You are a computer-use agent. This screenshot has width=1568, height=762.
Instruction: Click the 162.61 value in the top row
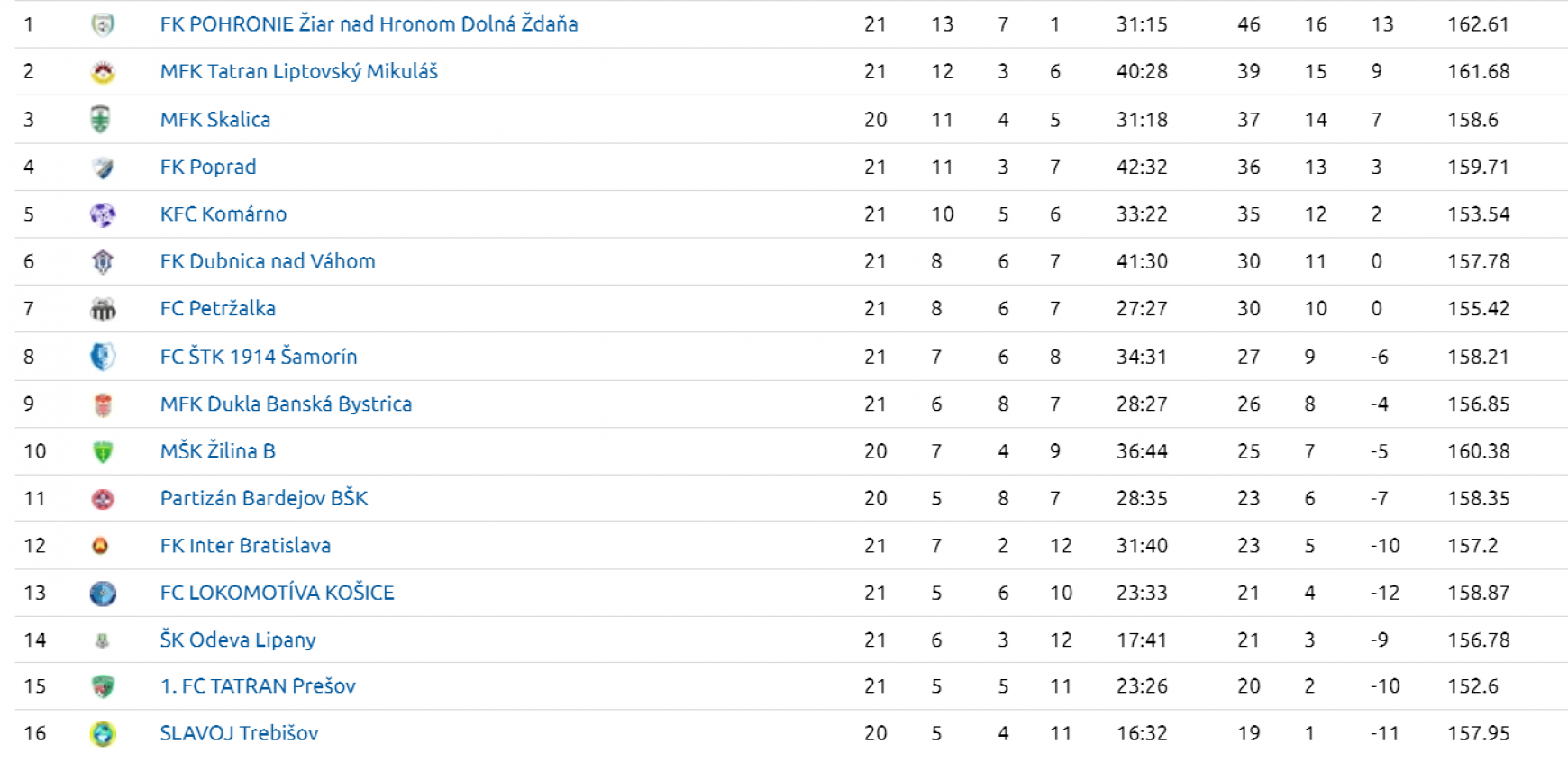(x=1478, y=24)
